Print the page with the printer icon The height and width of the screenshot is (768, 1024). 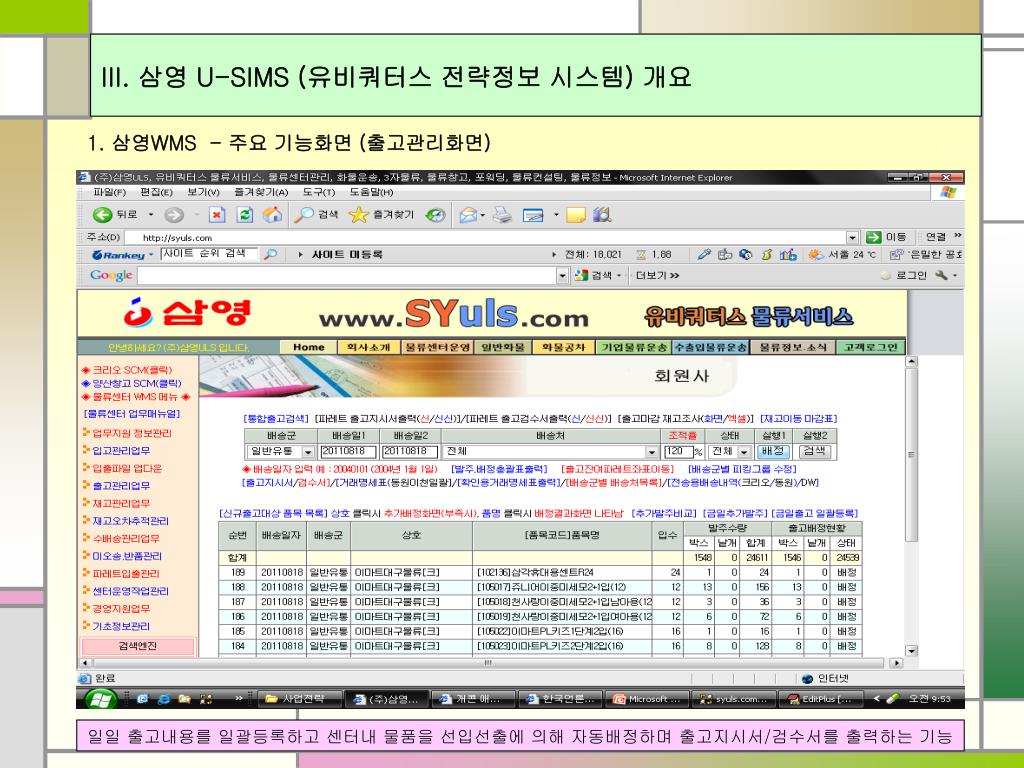click(502, 215)
